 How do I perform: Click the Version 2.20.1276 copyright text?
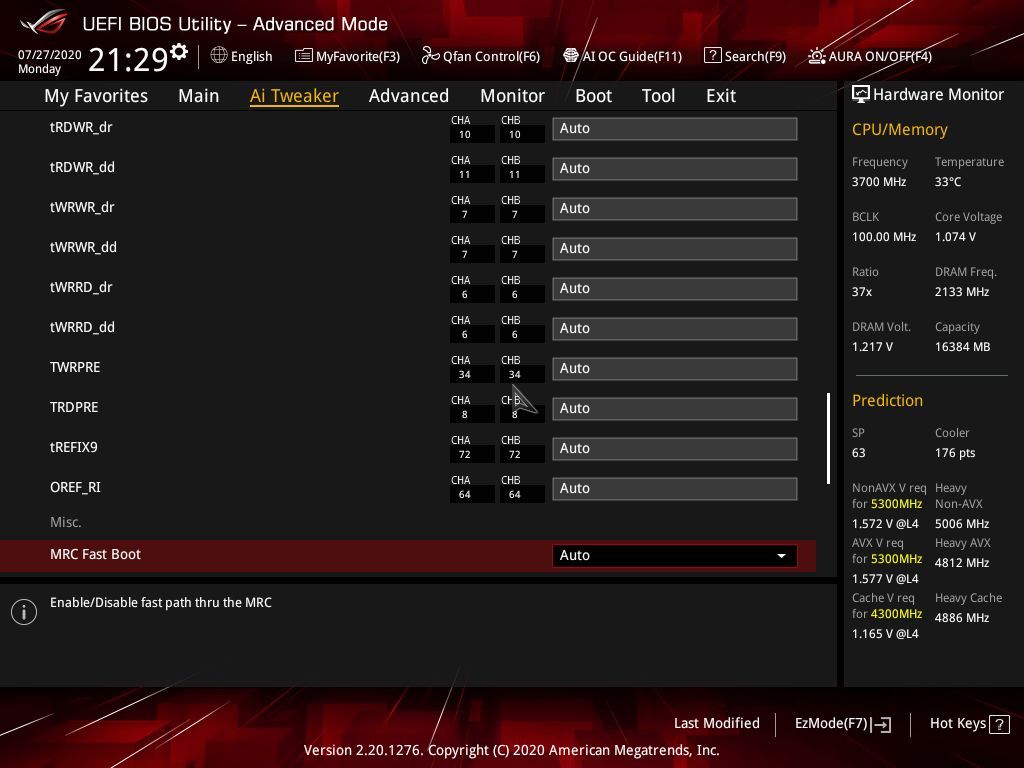511,750
